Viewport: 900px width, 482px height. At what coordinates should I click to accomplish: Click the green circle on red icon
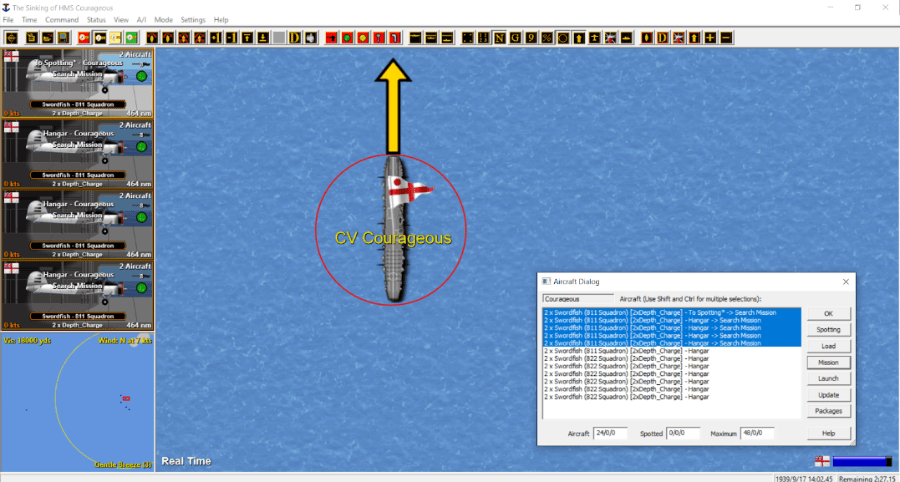(x=347, y=38)
